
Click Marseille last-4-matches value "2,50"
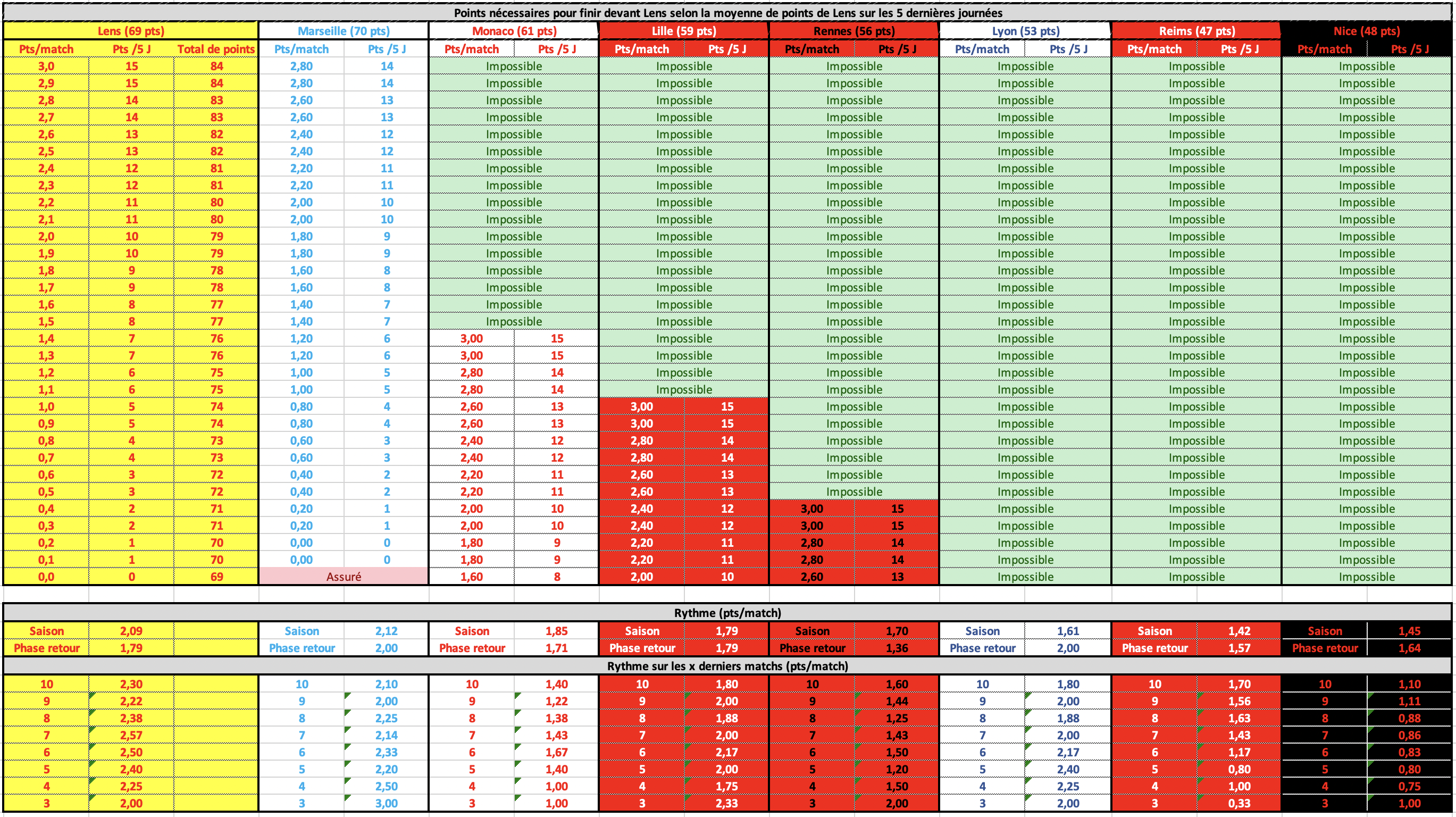tap(387, 787)
